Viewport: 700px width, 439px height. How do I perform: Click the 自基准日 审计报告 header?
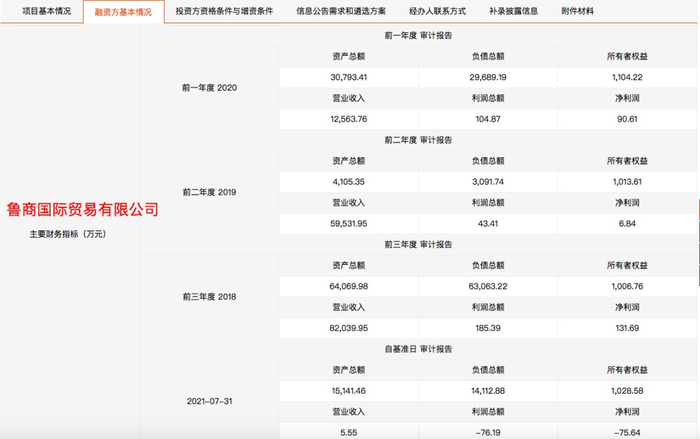click(418, 349)
